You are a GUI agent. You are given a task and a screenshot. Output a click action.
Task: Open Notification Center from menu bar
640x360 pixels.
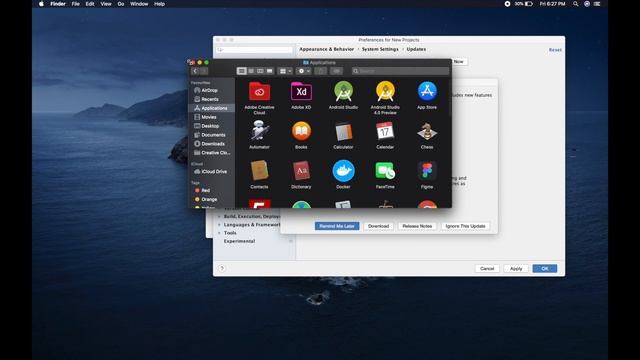click(597, 4)
